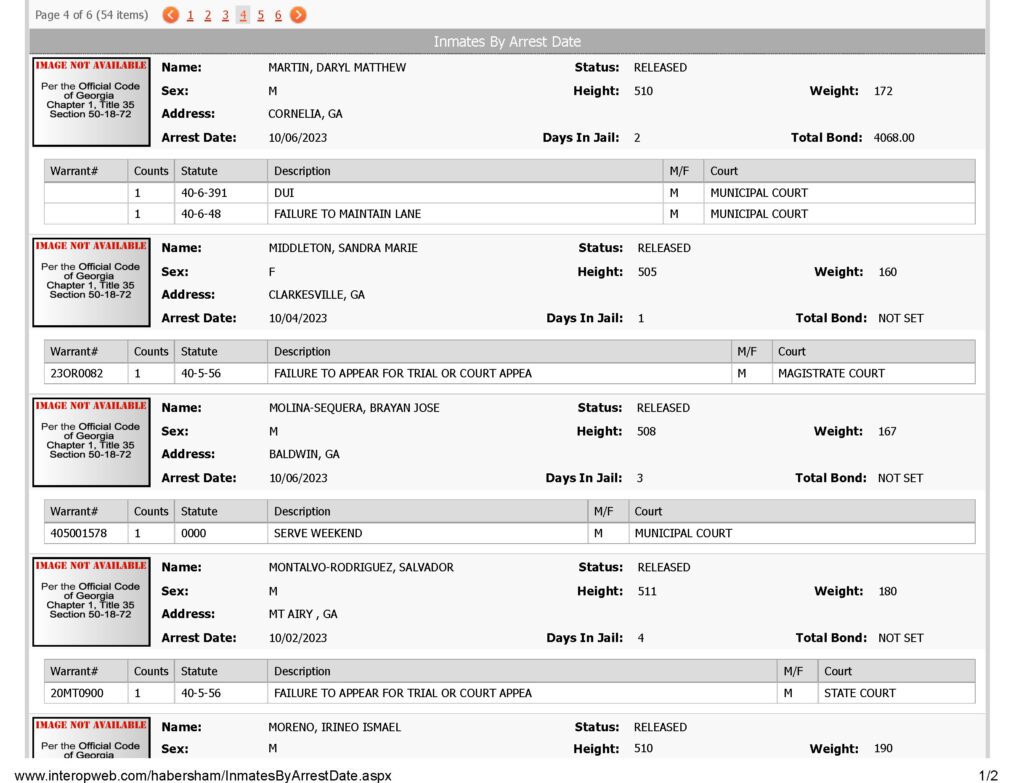Click Irineo Moreno's unavailable image thumbnail

91,738
